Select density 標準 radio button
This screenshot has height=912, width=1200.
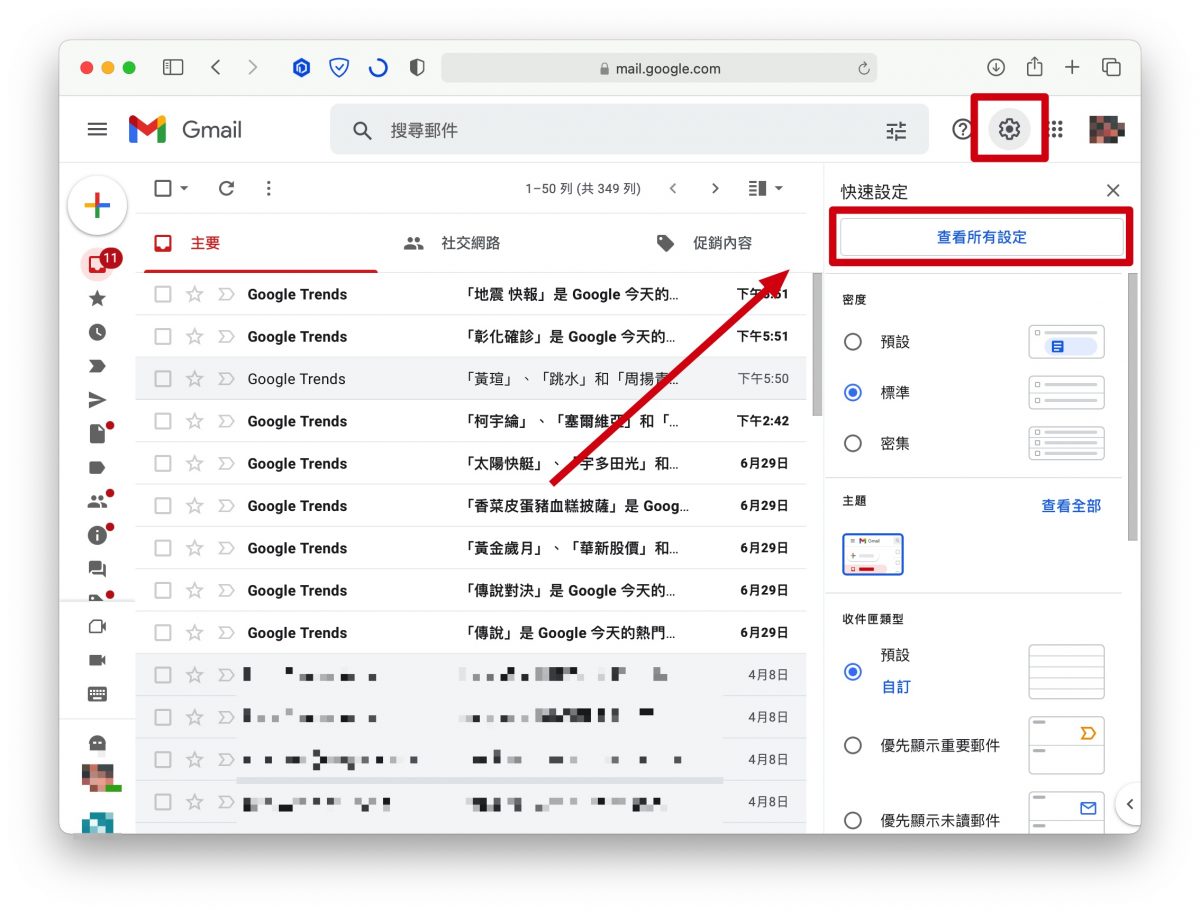pyautogui.click(x=852, y=393)
